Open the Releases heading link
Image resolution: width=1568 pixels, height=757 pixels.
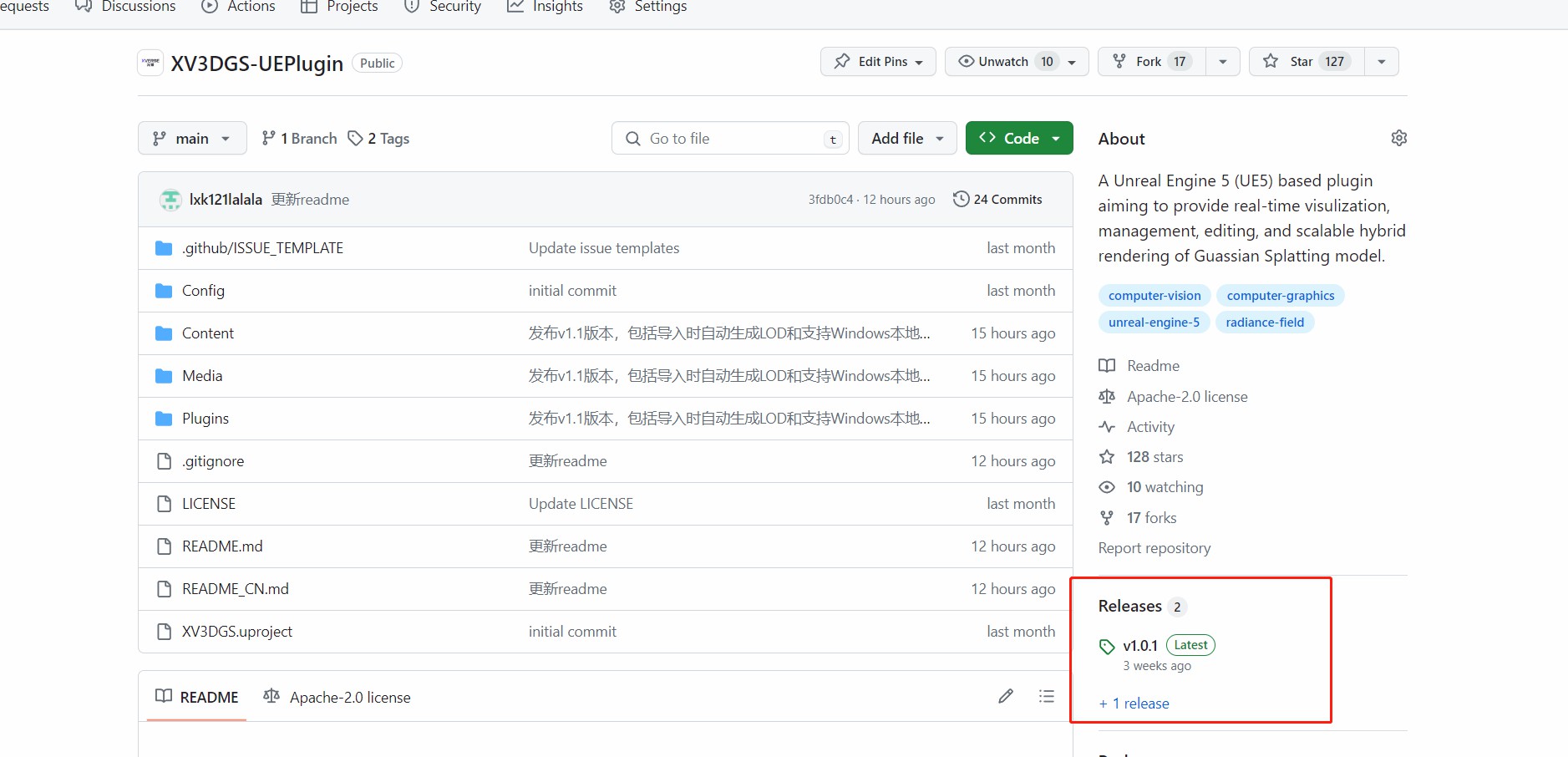pyautogui.click(x=1130, y=606)
